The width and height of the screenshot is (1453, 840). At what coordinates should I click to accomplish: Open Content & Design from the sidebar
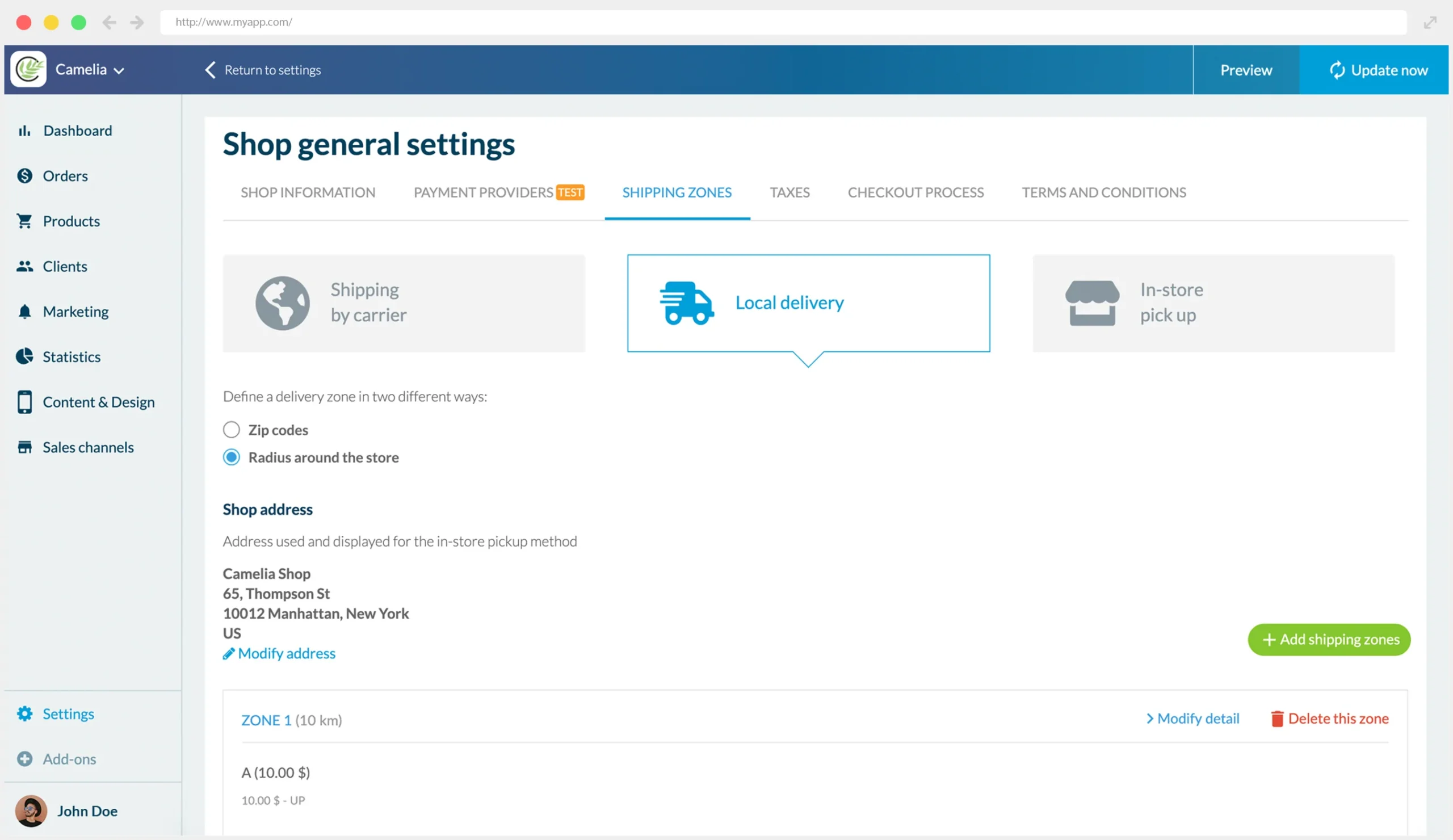click(99, 402)
